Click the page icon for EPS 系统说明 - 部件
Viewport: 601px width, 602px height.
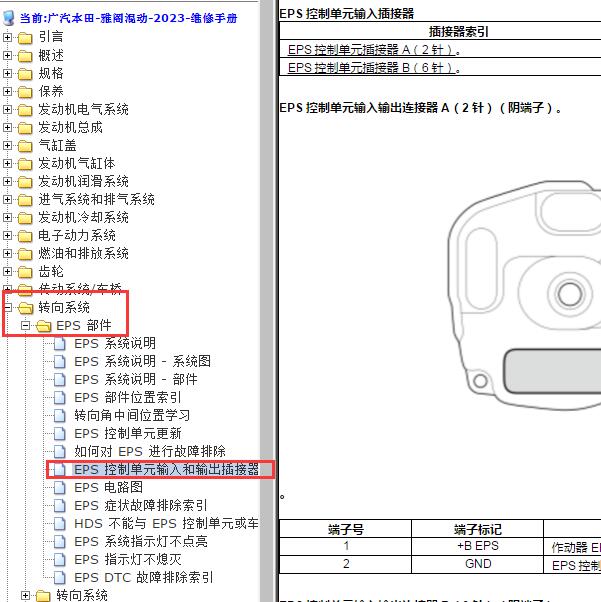[x=60, y=380]
